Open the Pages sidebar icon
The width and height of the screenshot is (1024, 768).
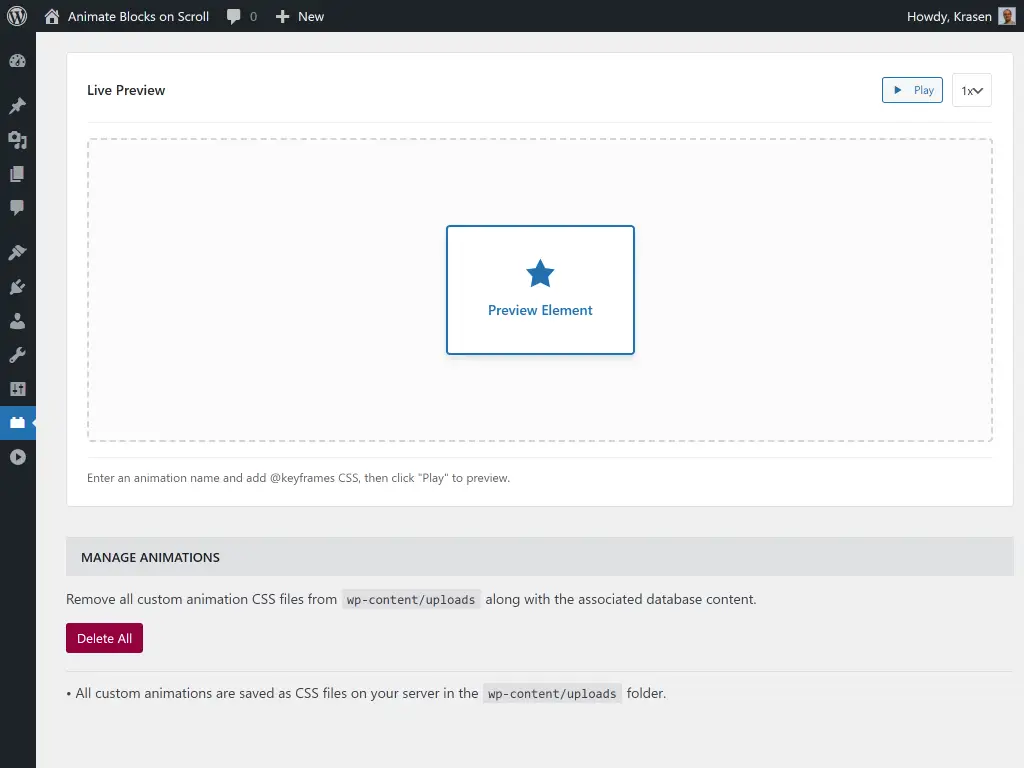point(17,174)
